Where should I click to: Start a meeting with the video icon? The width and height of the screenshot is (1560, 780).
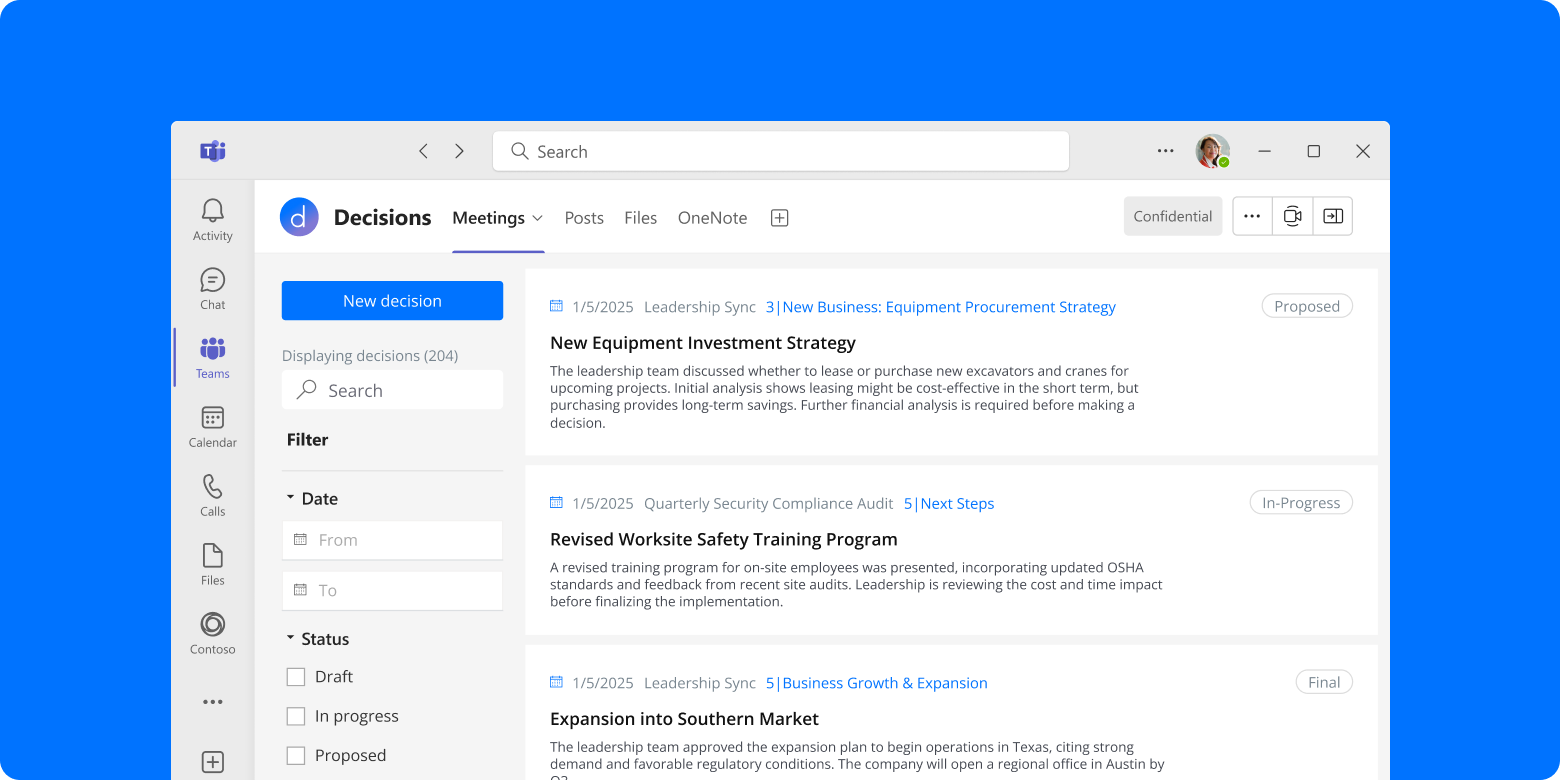(x=1292, y=216)
